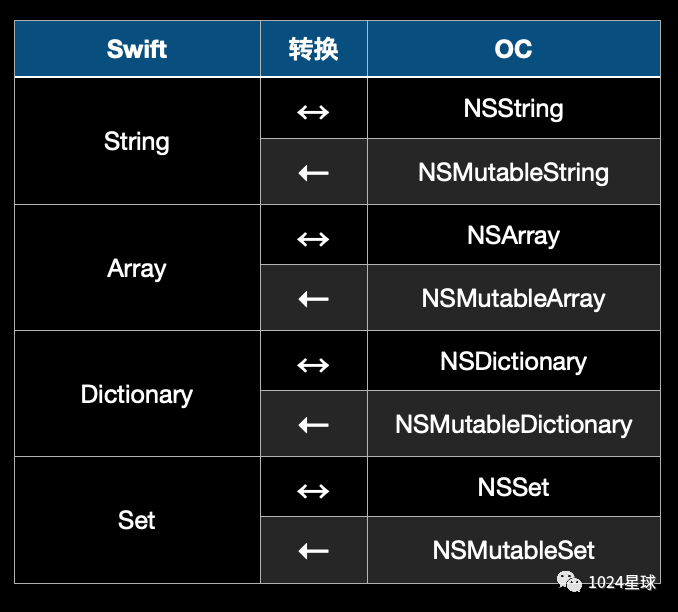Click the WeChat logo watermark icon
Image resolution: width=678 pixels, height=612 pixels.
(x=569, y=581)
